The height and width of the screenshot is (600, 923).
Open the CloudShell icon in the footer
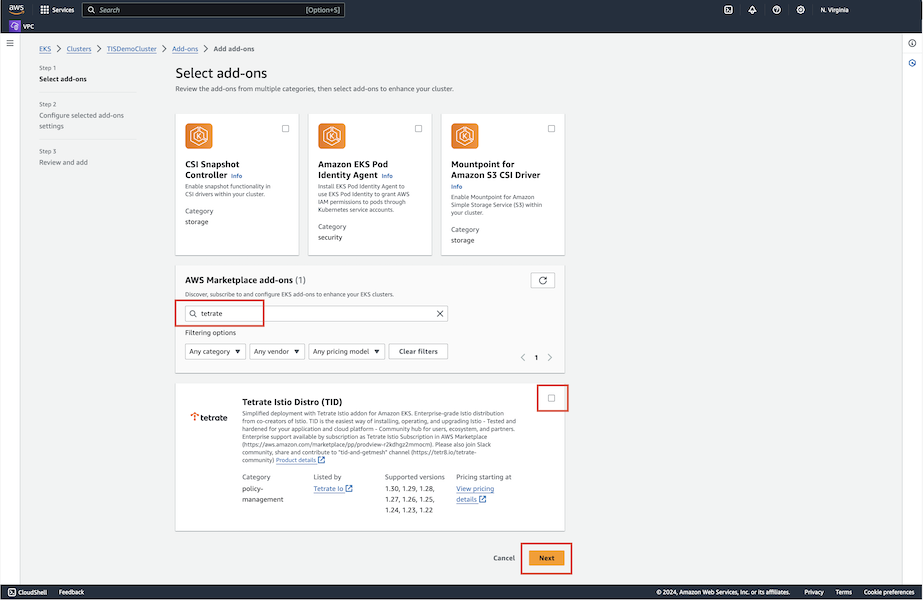(x=12, y=592)
